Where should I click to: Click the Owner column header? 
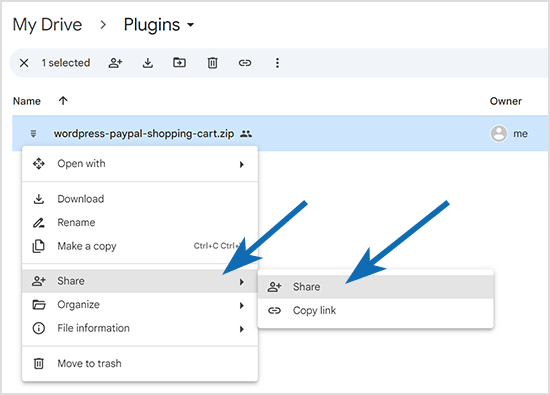[x=505, y=101]
